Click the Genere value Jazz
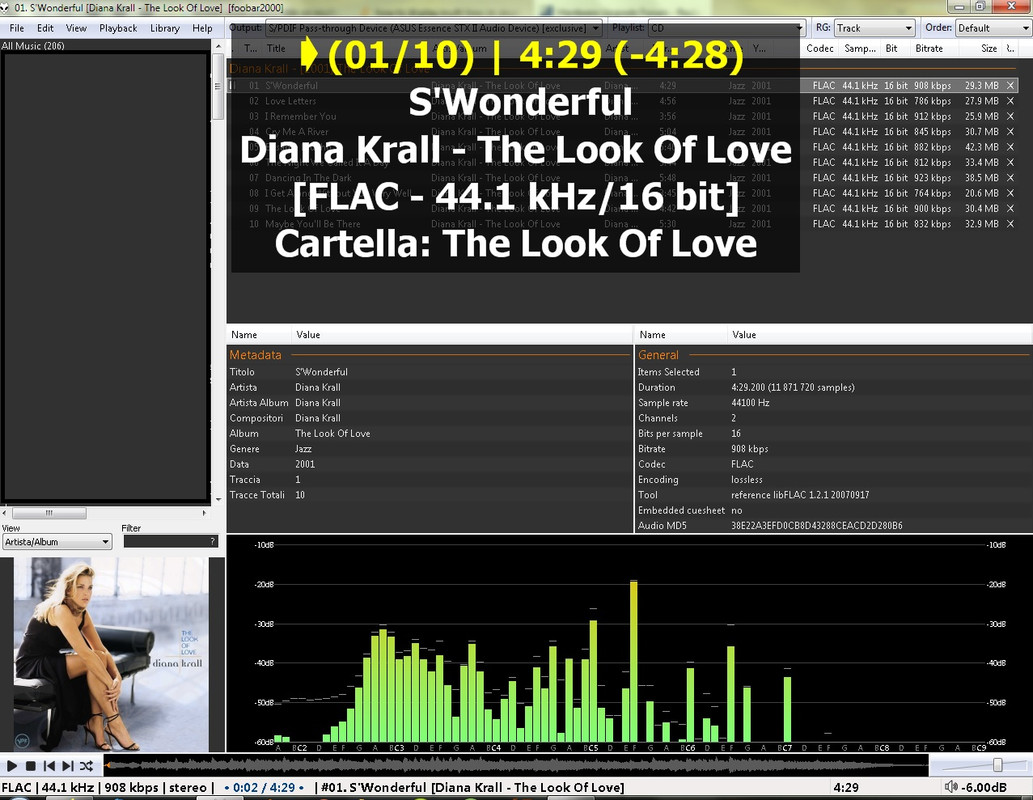Image resolution: width=1033 pixels, height=800 pixels. [x=303, y=449]
